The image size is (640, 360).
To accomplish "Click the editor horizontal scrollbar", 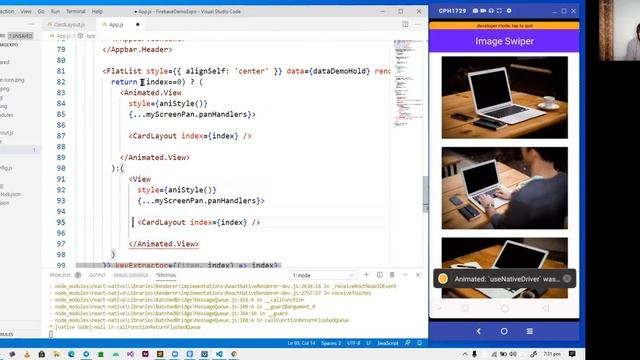I will click(178, 265).
